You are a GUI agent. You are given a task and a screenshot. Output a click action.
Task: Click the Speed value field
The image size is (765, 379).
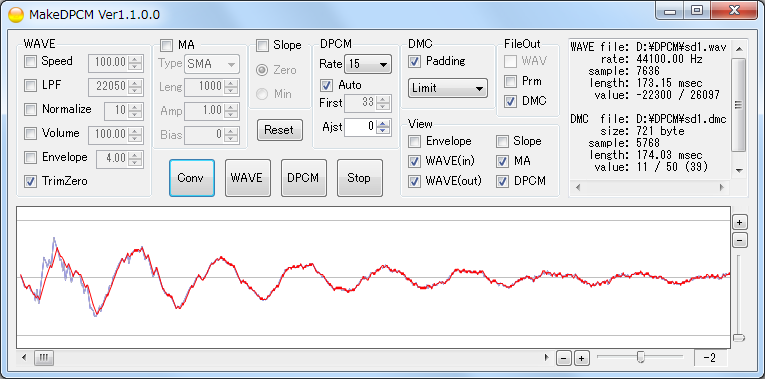click(108, 62)
